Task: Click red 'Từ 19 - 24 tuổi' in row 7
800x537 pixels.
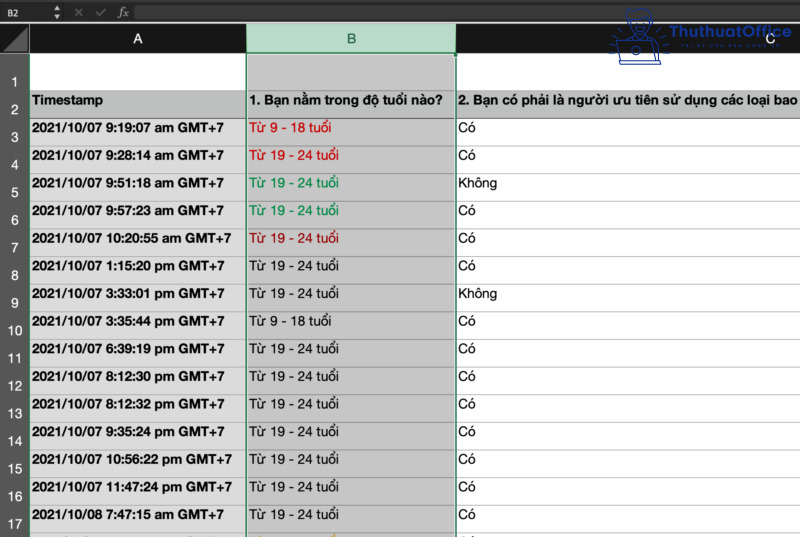Action: pyautogui.click(x=351, y=243)
